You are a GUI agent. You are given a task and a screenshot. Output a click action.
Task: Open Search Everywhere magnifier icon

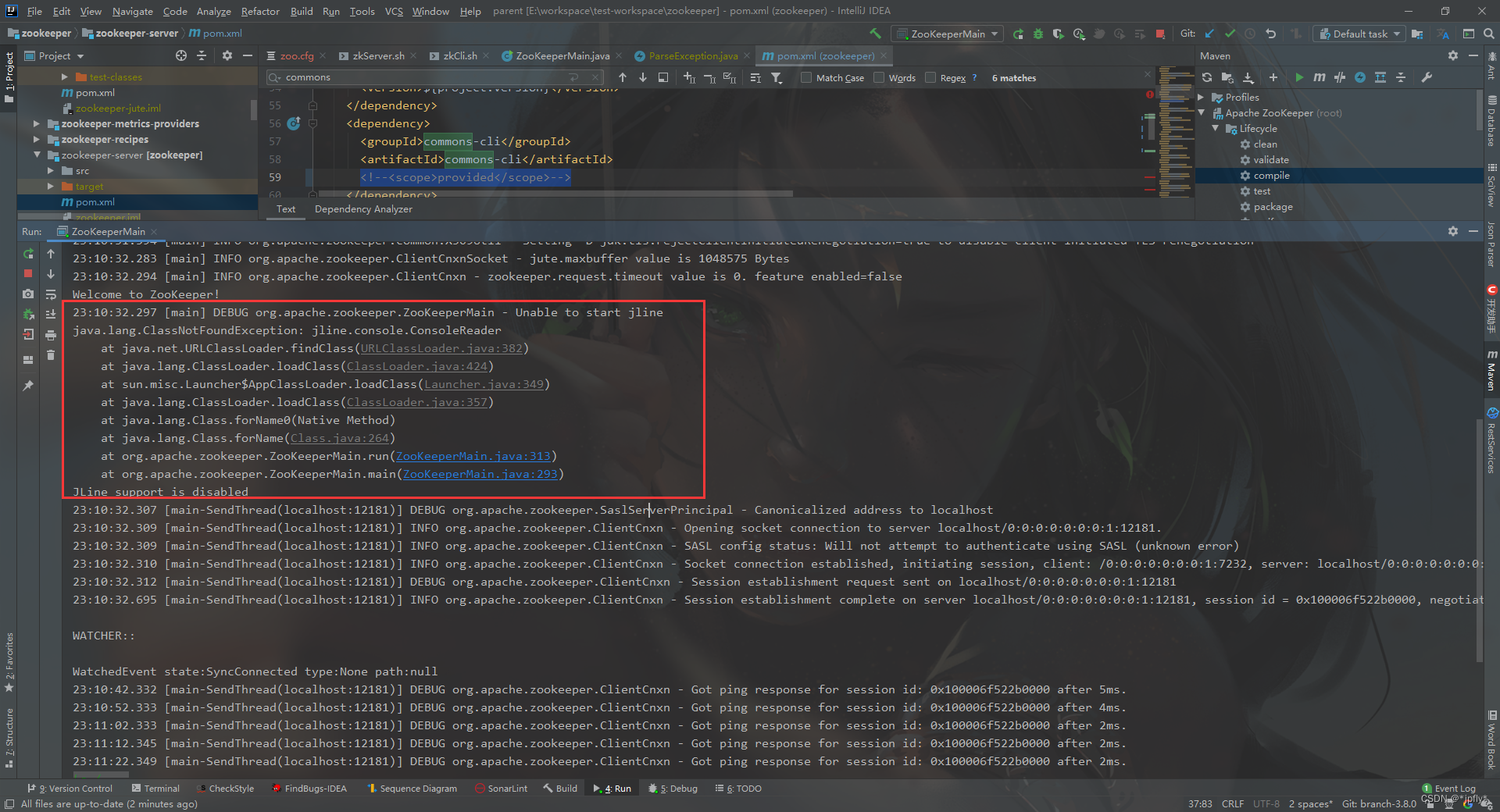pos(1489,34)
